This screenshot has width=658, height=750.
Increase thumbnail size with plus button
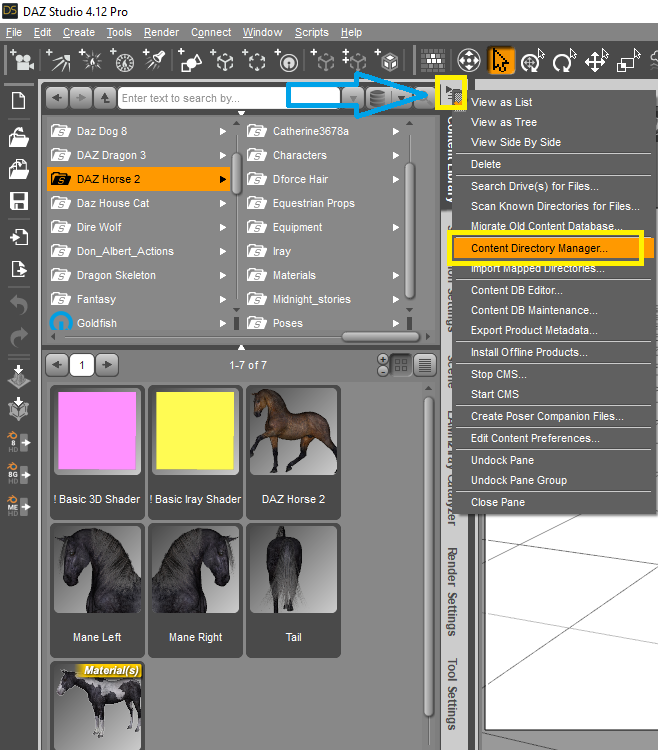[383, 359]
